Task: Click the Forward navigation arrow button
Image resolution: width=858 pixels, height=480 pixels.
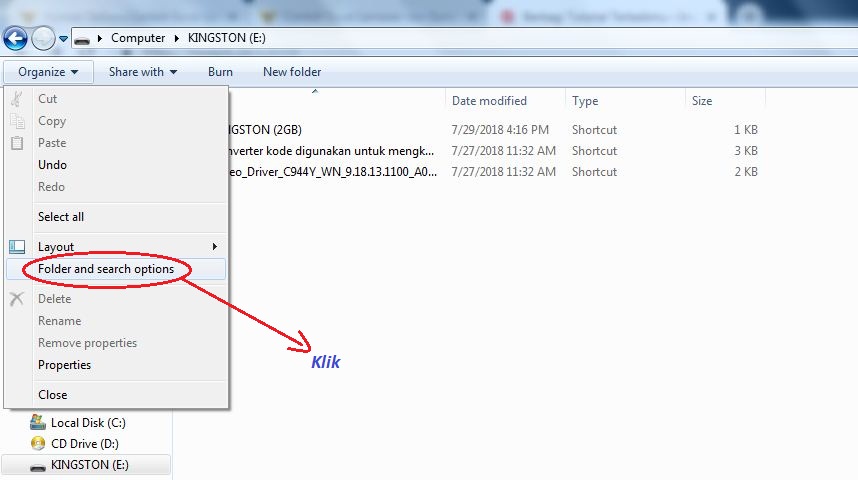Action: tap(43, 38)
